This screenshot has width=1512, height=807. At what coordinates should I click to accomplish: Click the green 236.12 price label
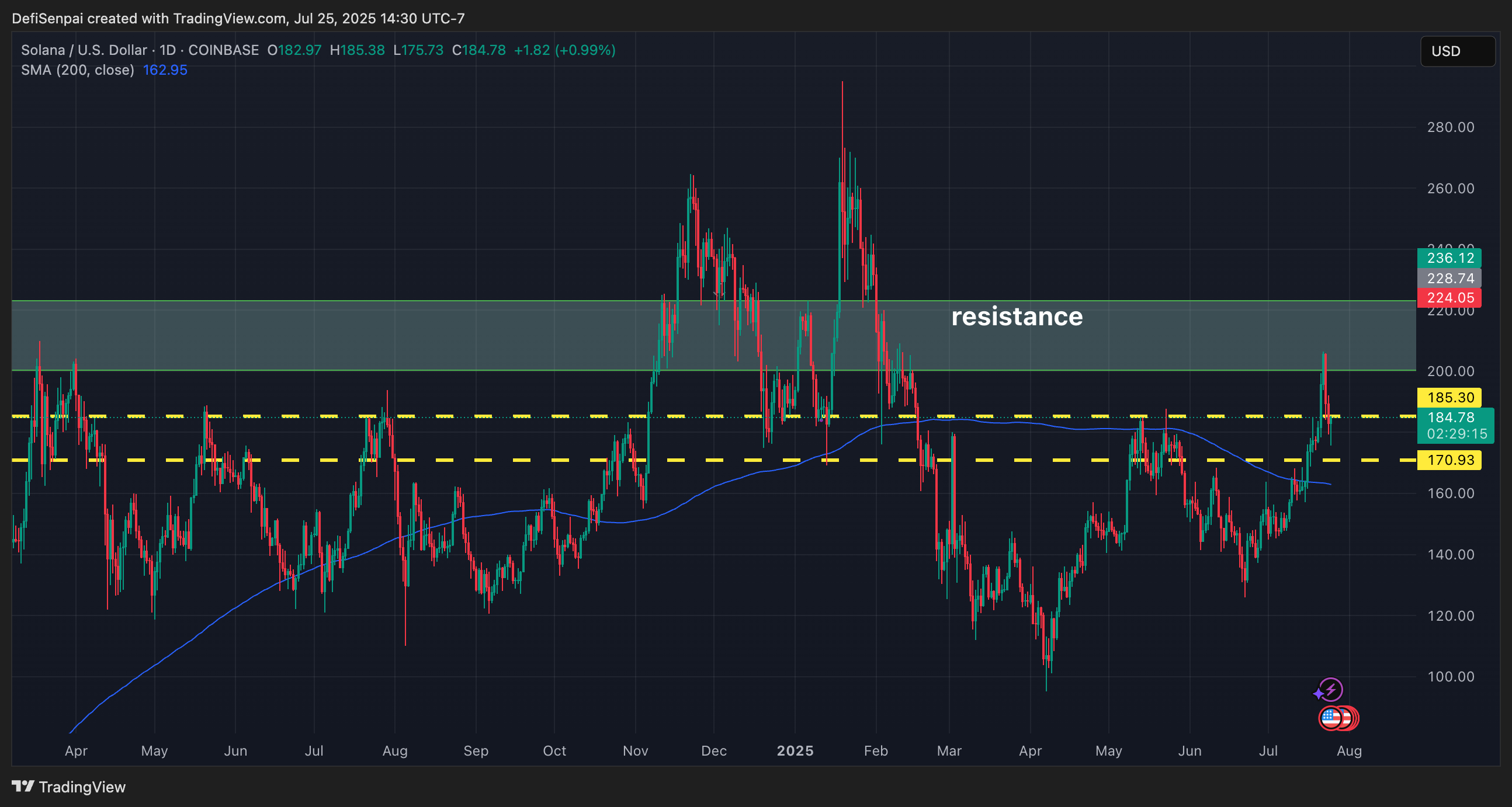coord(1449,258)
